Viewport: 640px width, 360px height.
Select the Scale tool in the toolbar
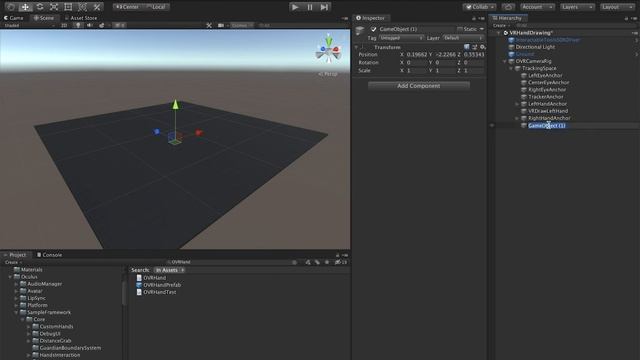[x=54, y=7]
